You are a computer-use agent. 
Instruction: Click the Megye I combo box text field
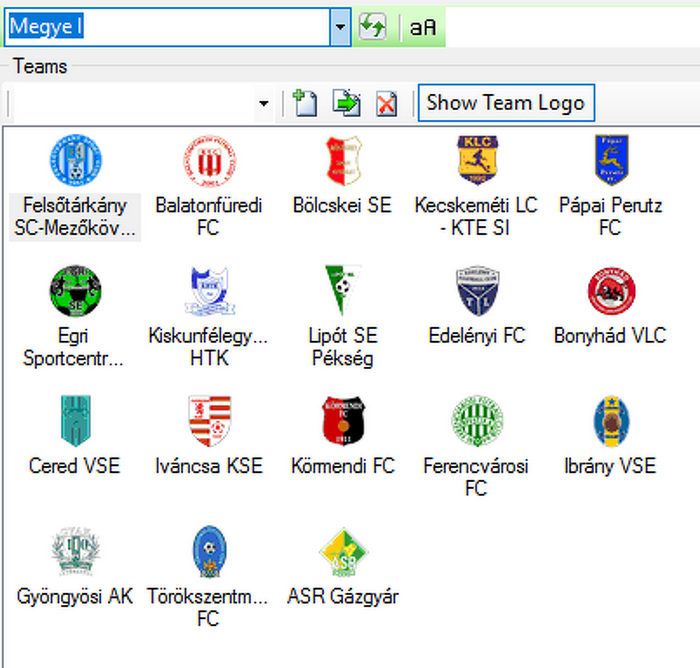(167, 27)
